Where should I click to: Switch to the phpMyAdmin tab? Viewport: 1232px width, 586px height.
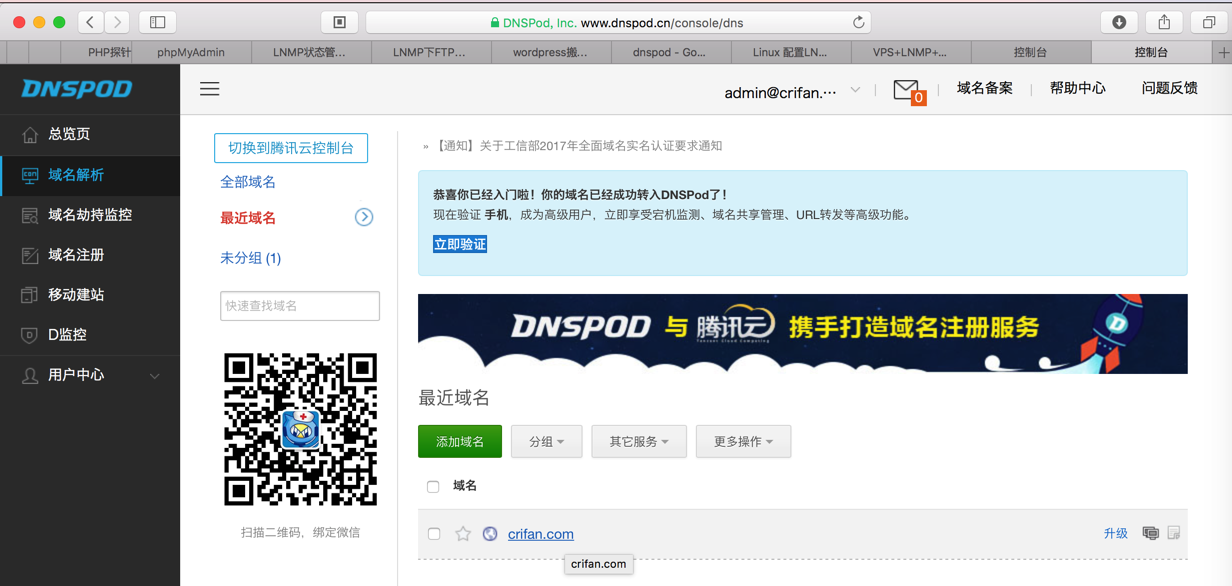[191, 52]
